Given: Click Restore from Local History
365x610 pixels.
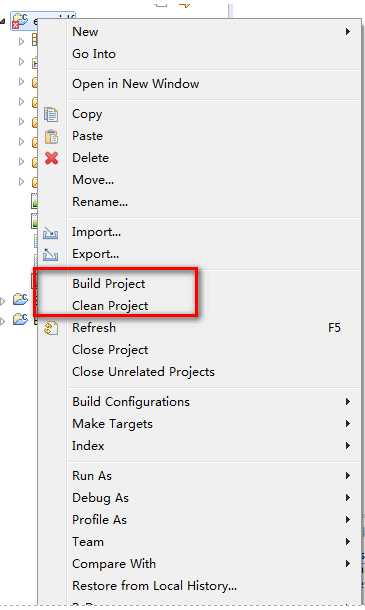Looking at the screenshot, I should (x=154, y=585).
